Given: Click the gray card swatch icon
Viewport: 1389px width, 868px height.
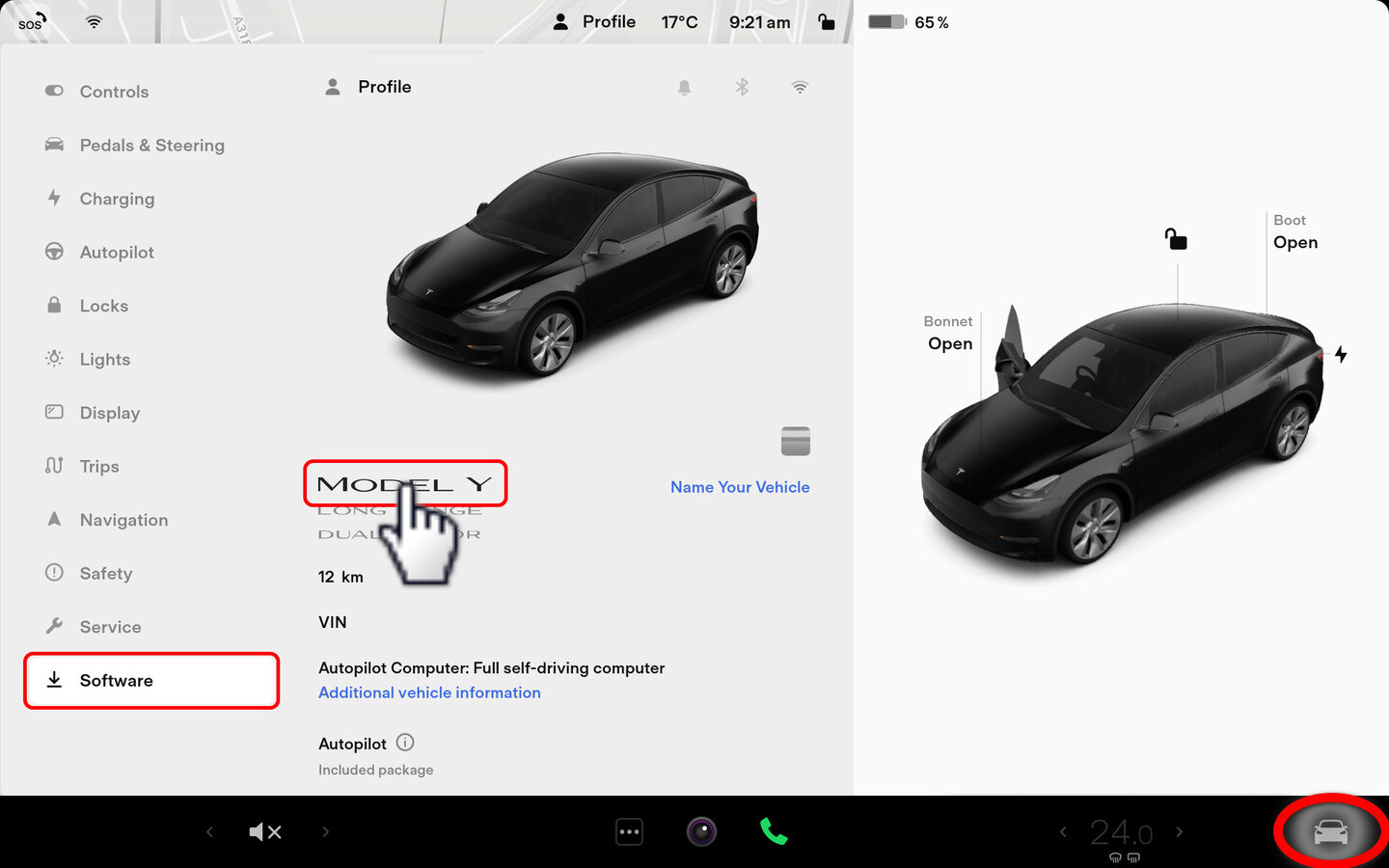Looking at the screenshot, I should click(x=795, y=441).
